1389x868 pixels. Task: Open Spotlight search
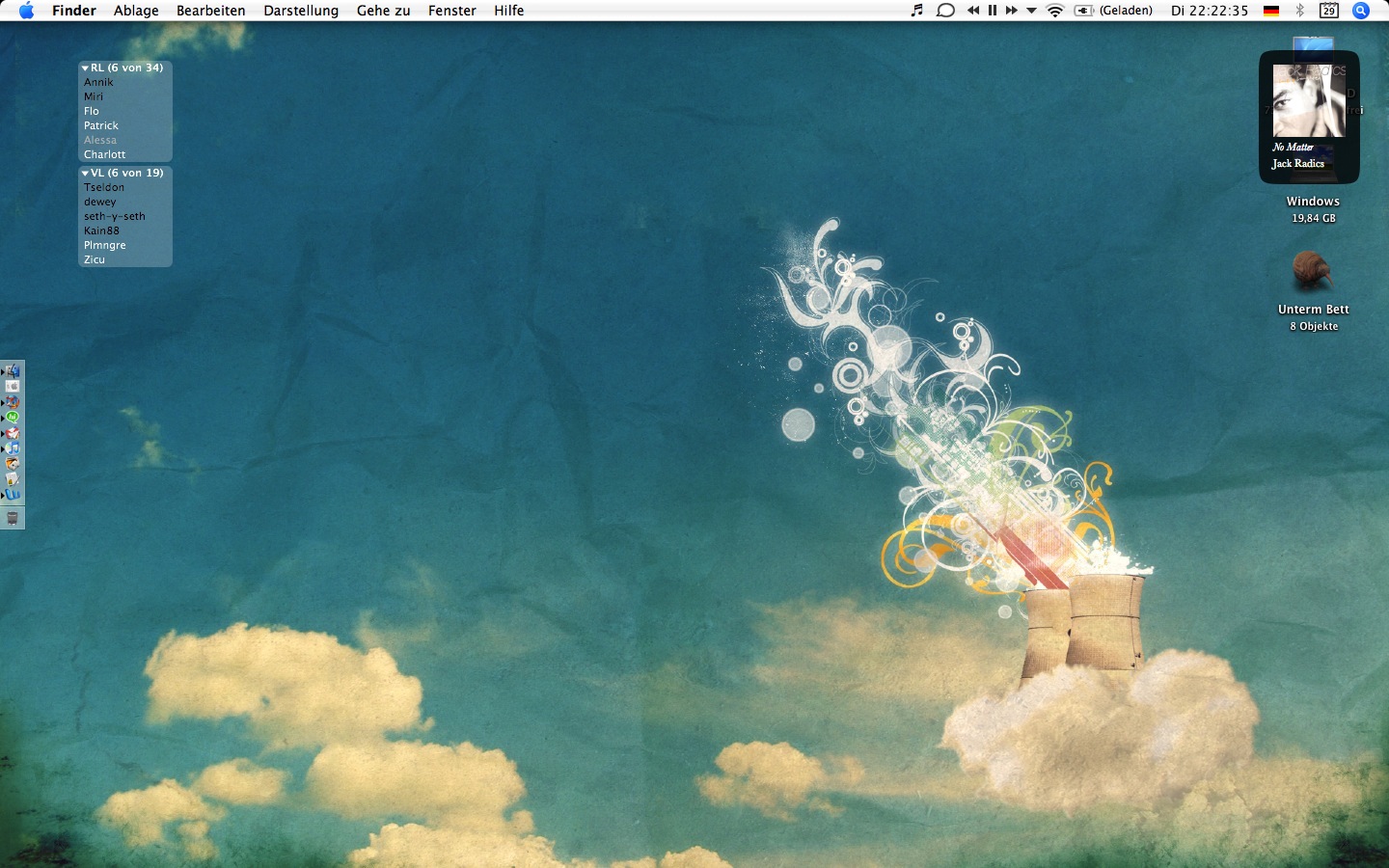coord(1361,11)
